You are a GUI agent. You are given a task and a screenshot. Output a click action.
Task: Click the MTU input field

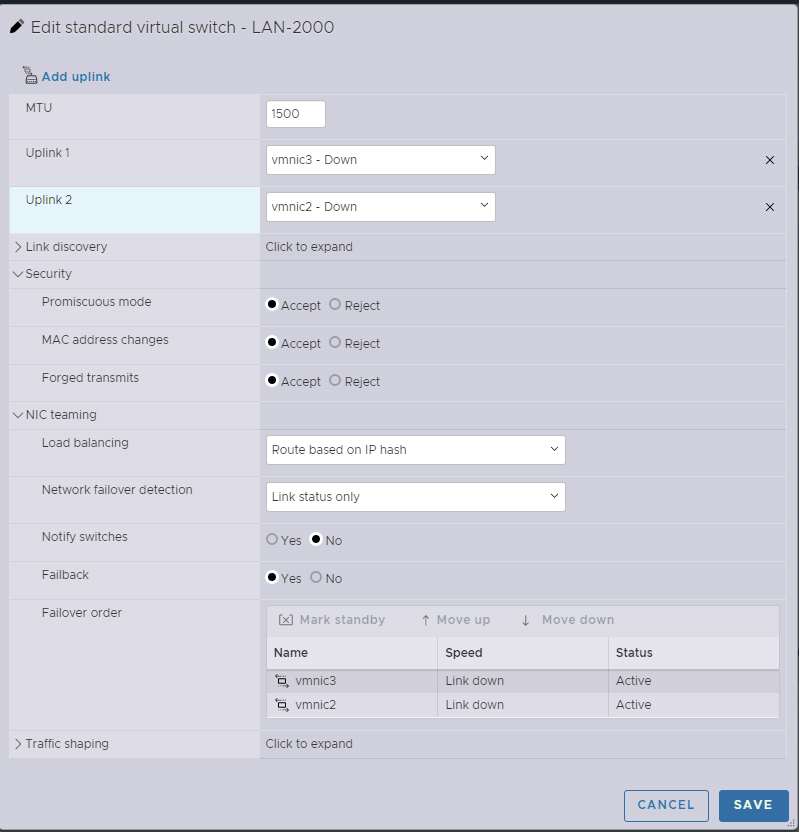[x=296, y=114]
